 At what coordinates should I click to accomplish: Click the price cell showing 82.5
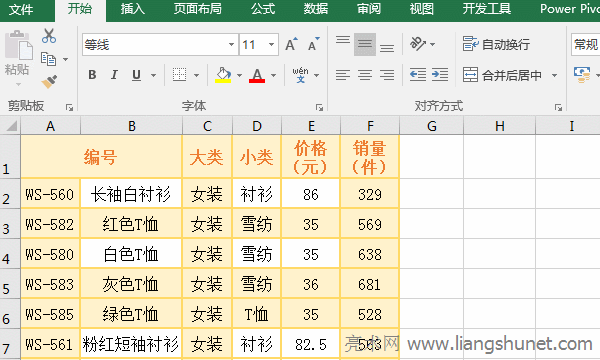(310, 344)
